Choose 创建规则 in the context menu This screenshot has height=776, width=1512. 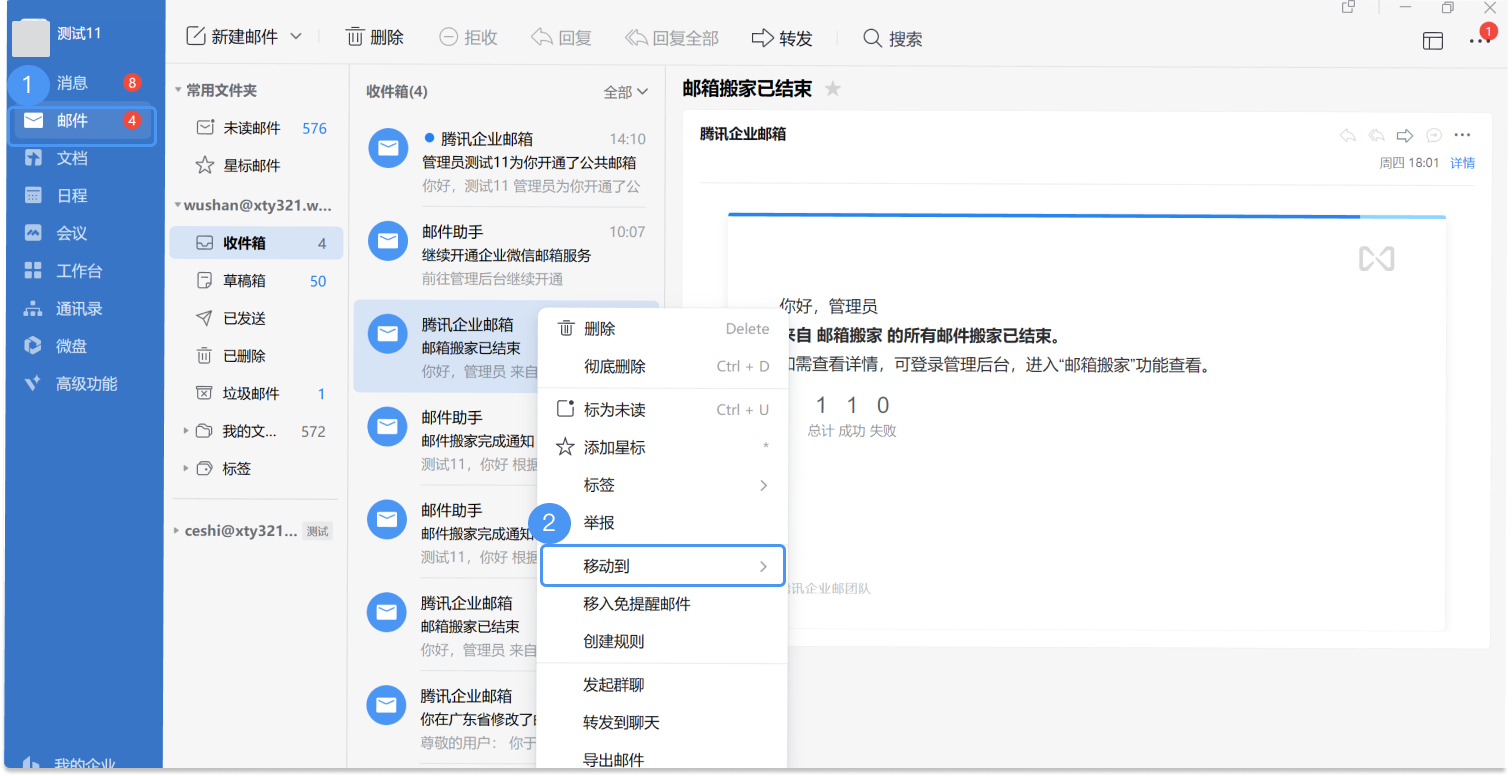pos(662,642)
